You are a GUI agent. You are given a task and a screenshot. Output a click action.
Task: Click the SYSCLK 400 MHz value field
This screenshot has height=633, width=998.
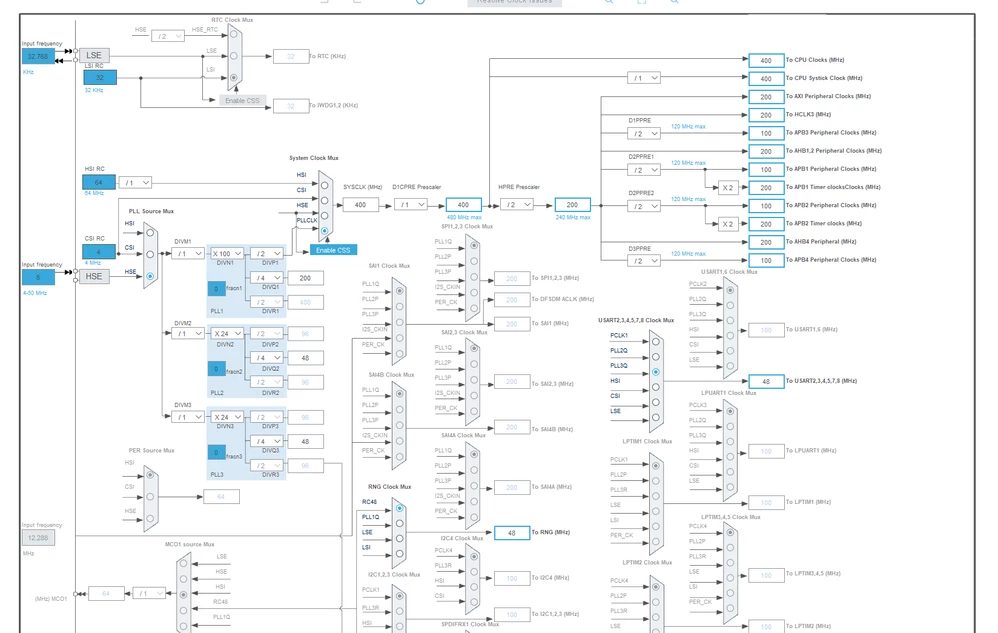click(x=360, y=205)
